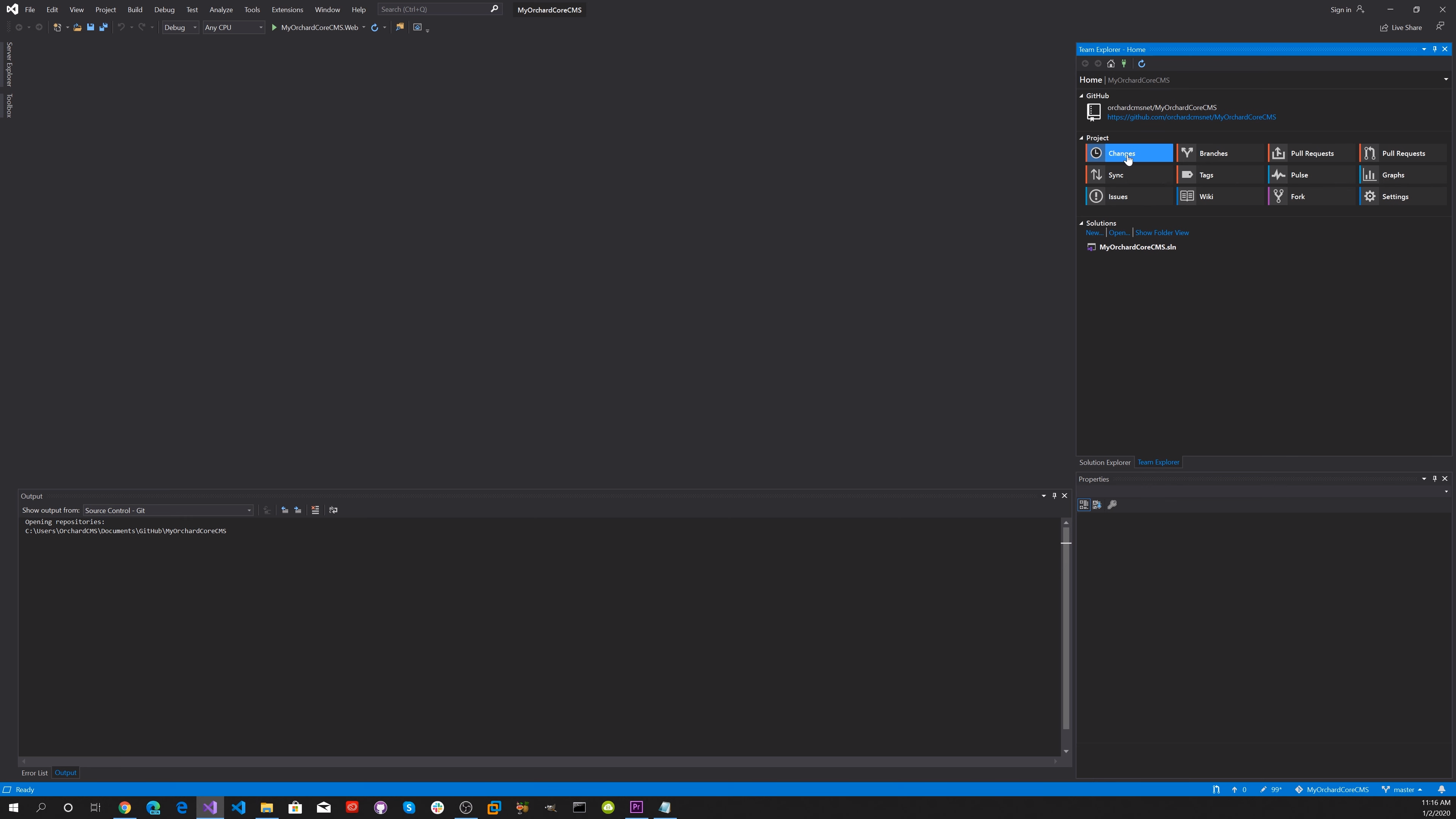The image size is (1456, 819).
Task: Open the Issues tile
Action: point(1129,196)
